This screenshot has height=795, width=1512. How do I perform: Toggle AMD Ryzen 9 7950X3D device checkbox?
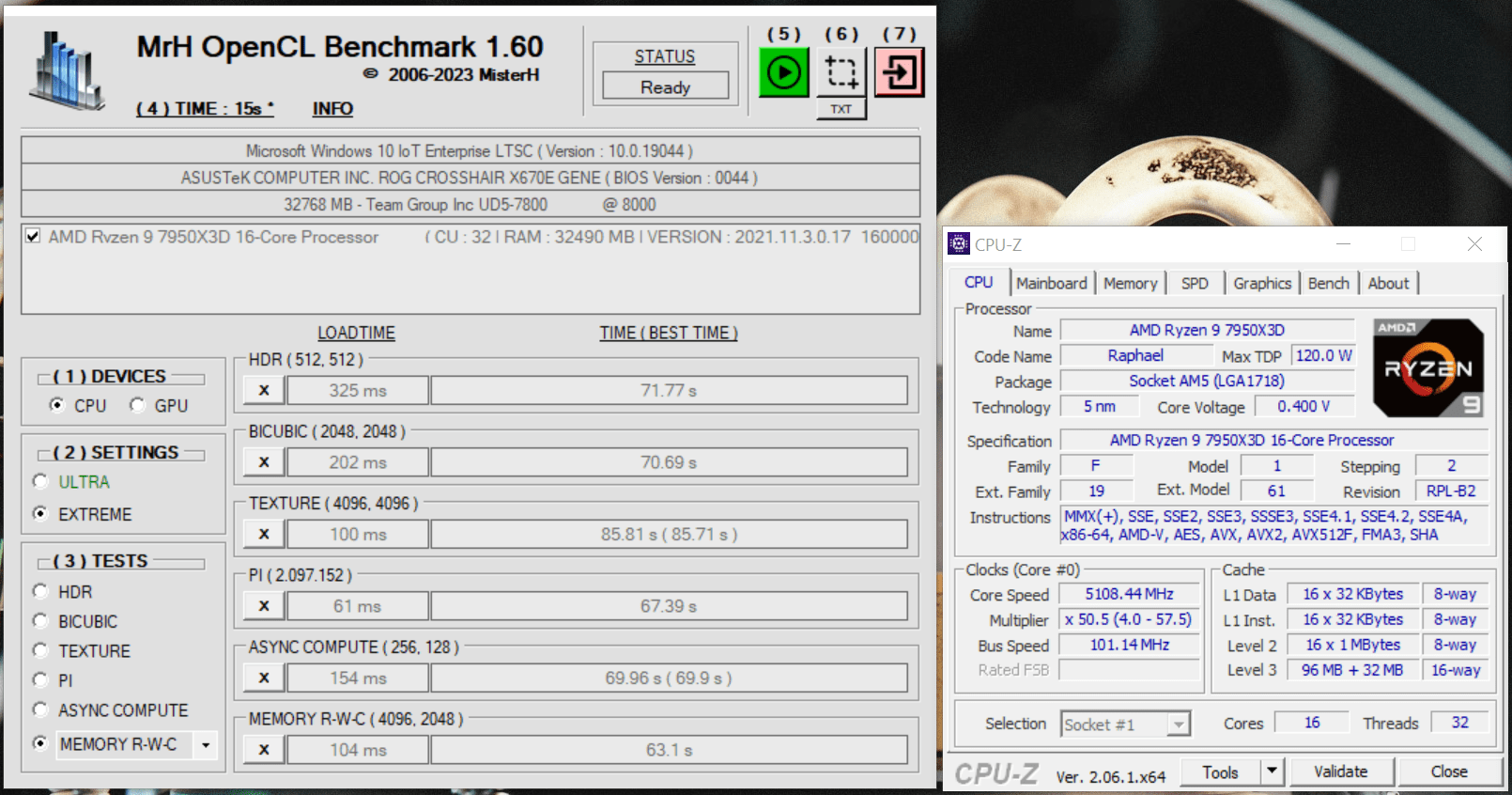(33, 236)
